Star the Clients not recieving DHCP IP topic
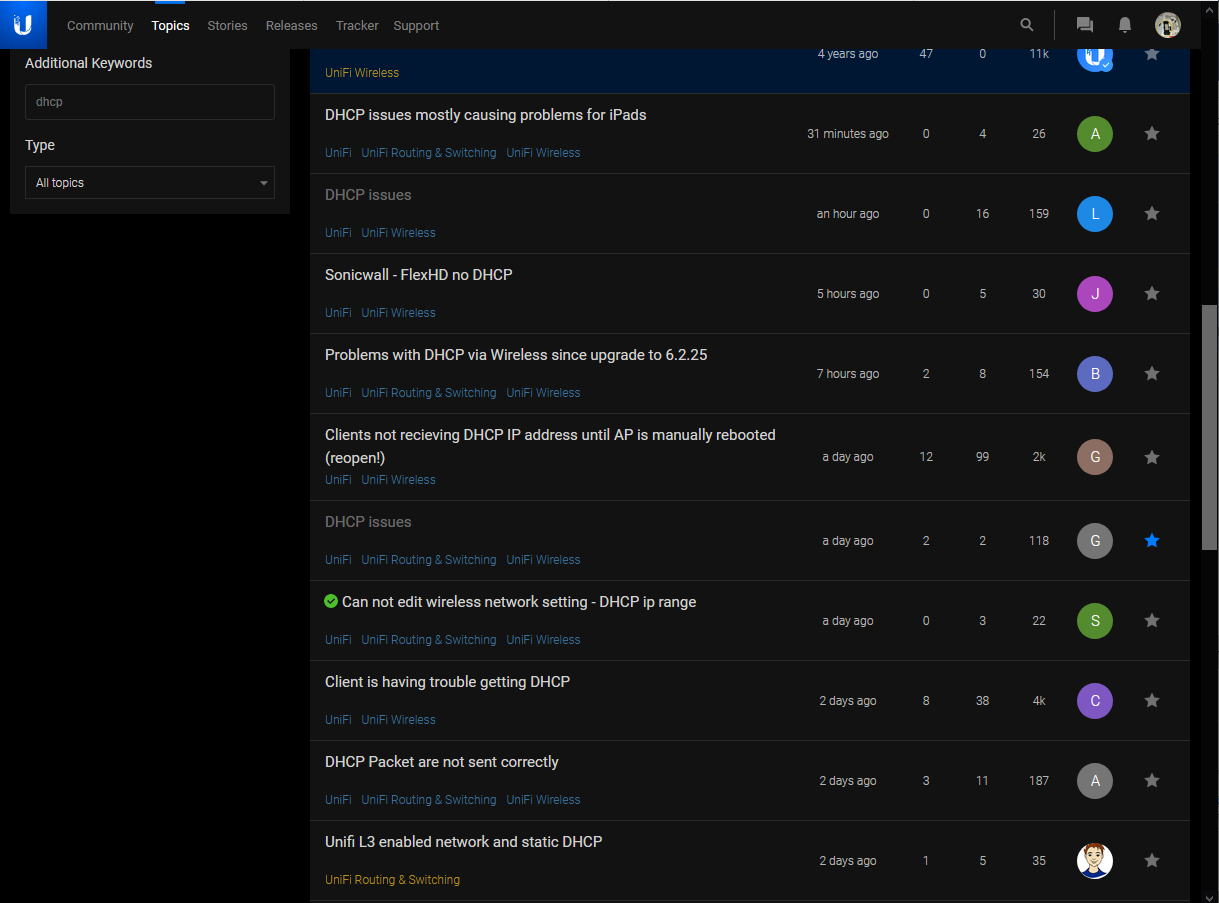Image resolution: width=1219 pixels, height=903 pixels. pos(1152,457)
